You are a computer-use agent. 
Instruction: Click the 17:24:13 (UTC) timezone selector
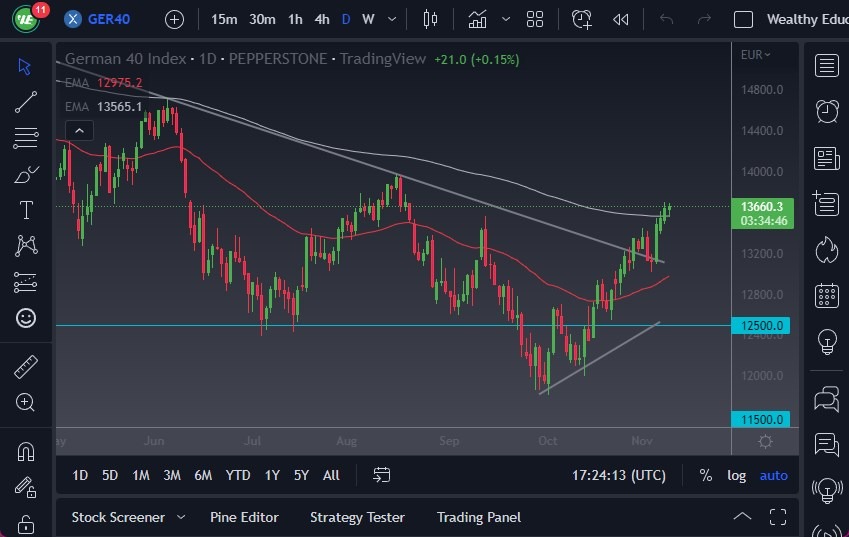(619, 475)
